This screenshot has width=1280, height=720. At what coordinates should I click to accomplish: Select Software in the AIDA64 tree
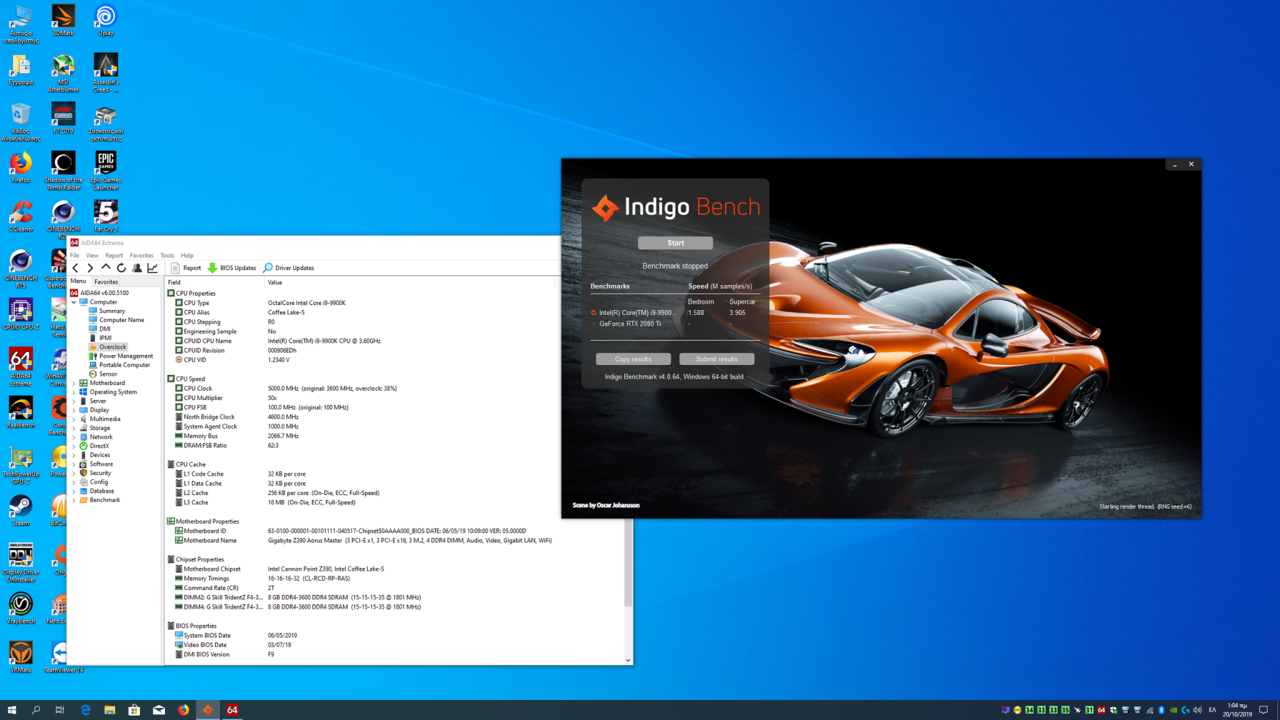coord(101,464)
